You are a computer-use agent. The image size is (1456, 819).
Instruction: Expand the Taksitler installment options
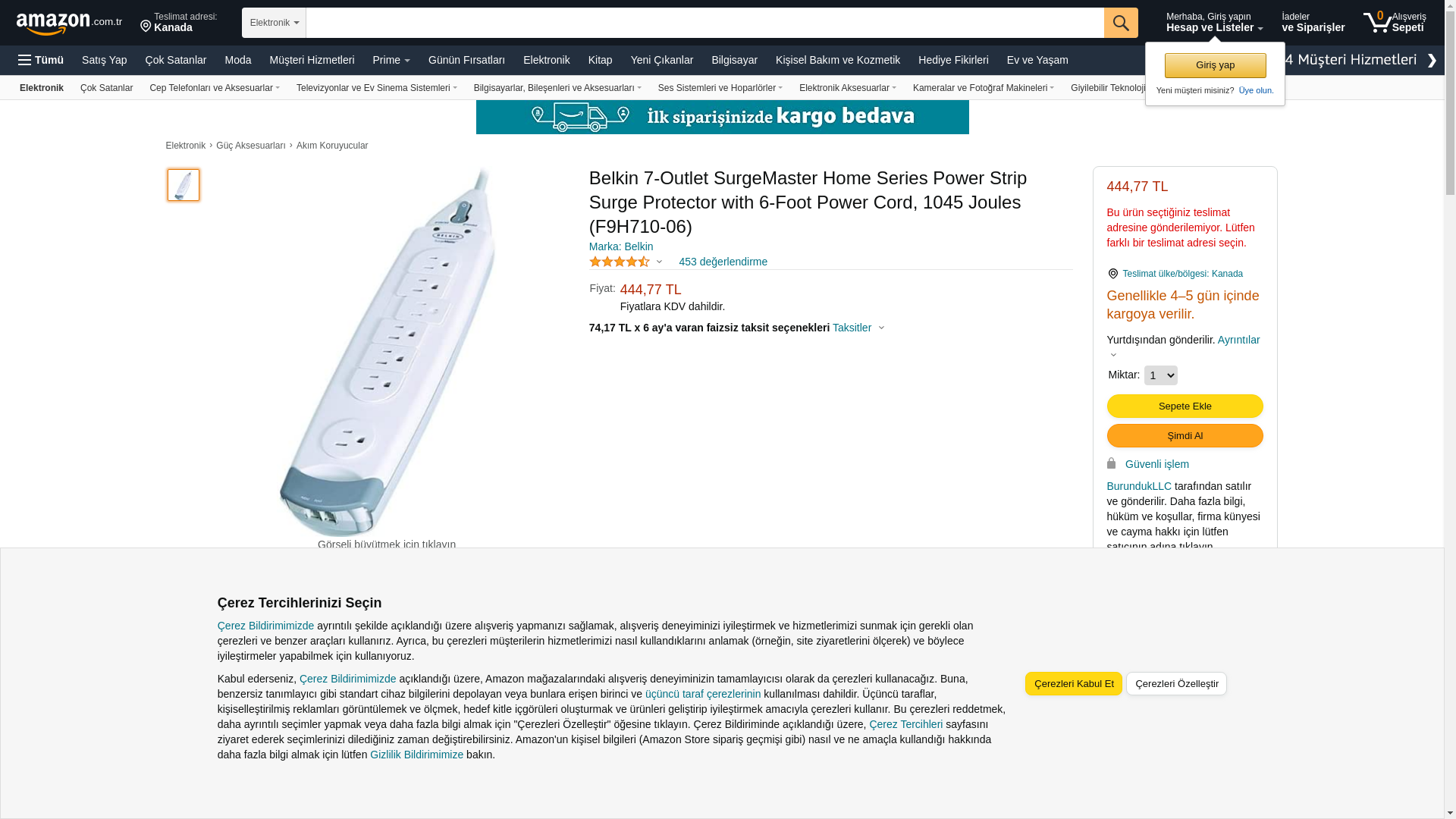point(858,328)
